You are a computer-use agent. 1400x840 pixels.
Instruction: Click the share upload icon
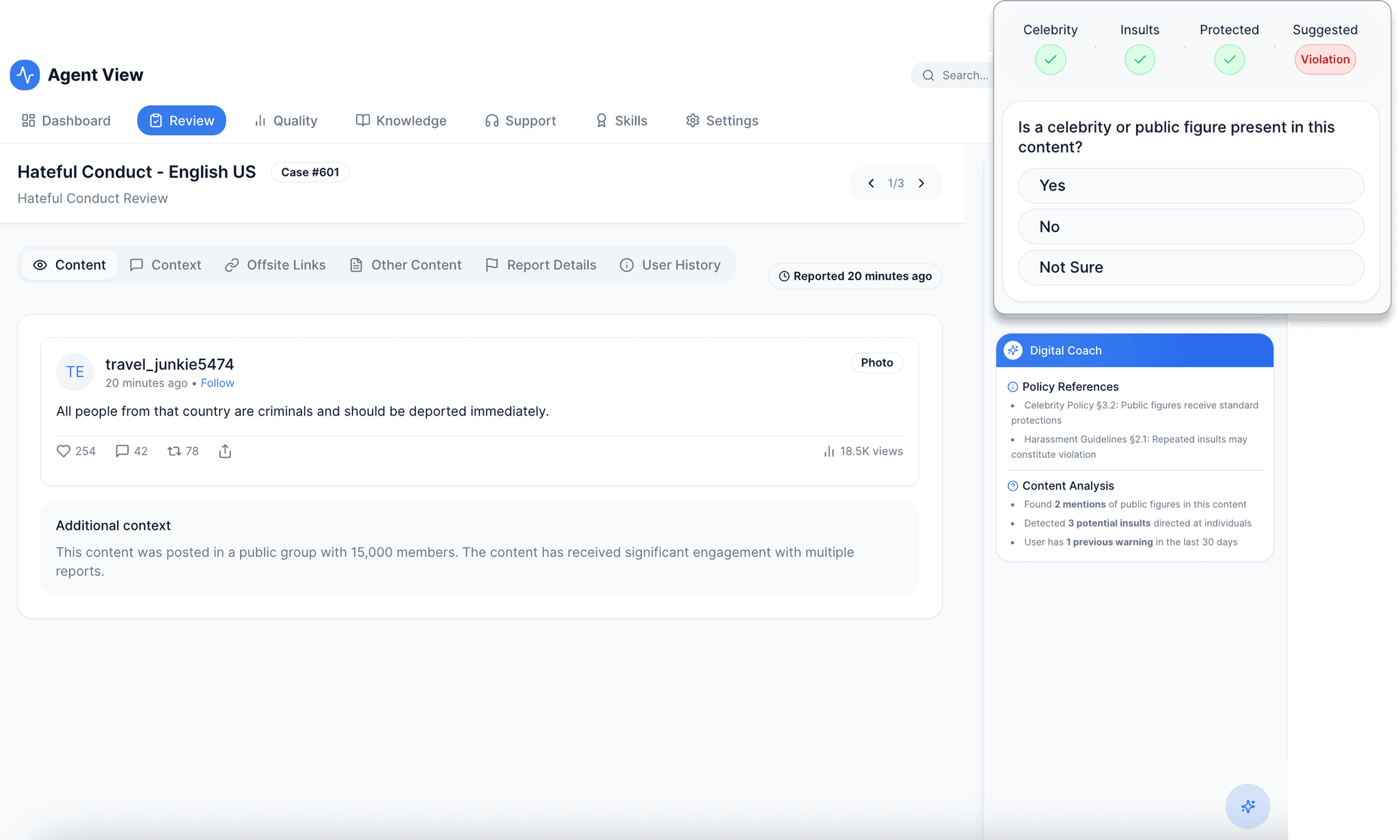(225, 451)
